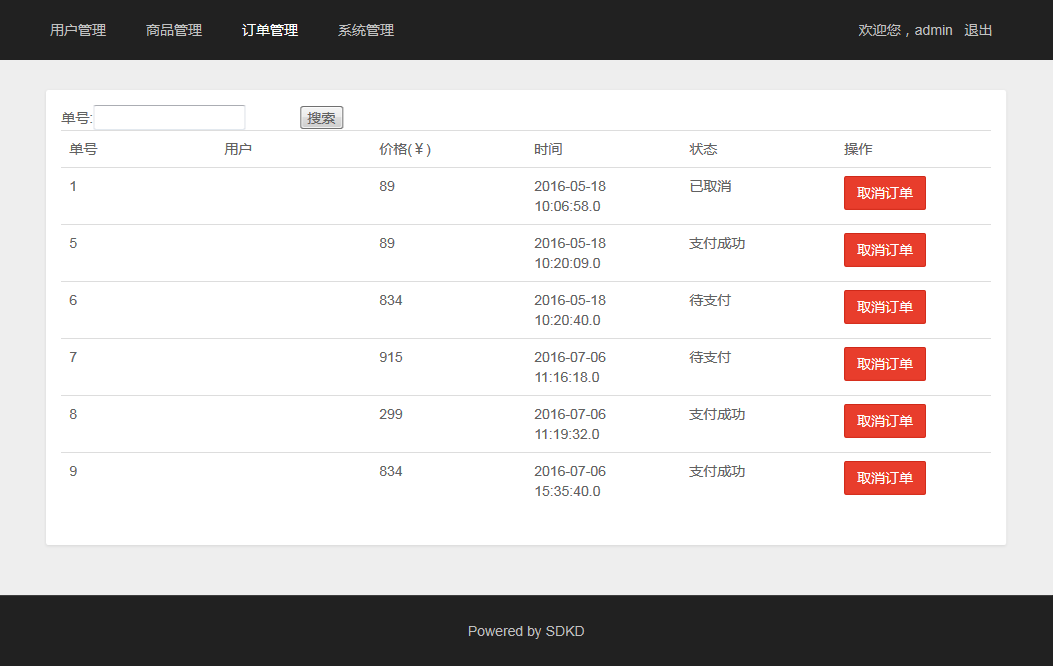This screenshot has height=666, width=1053.
Task: Open the 商品管理 section
Action: 173,30
